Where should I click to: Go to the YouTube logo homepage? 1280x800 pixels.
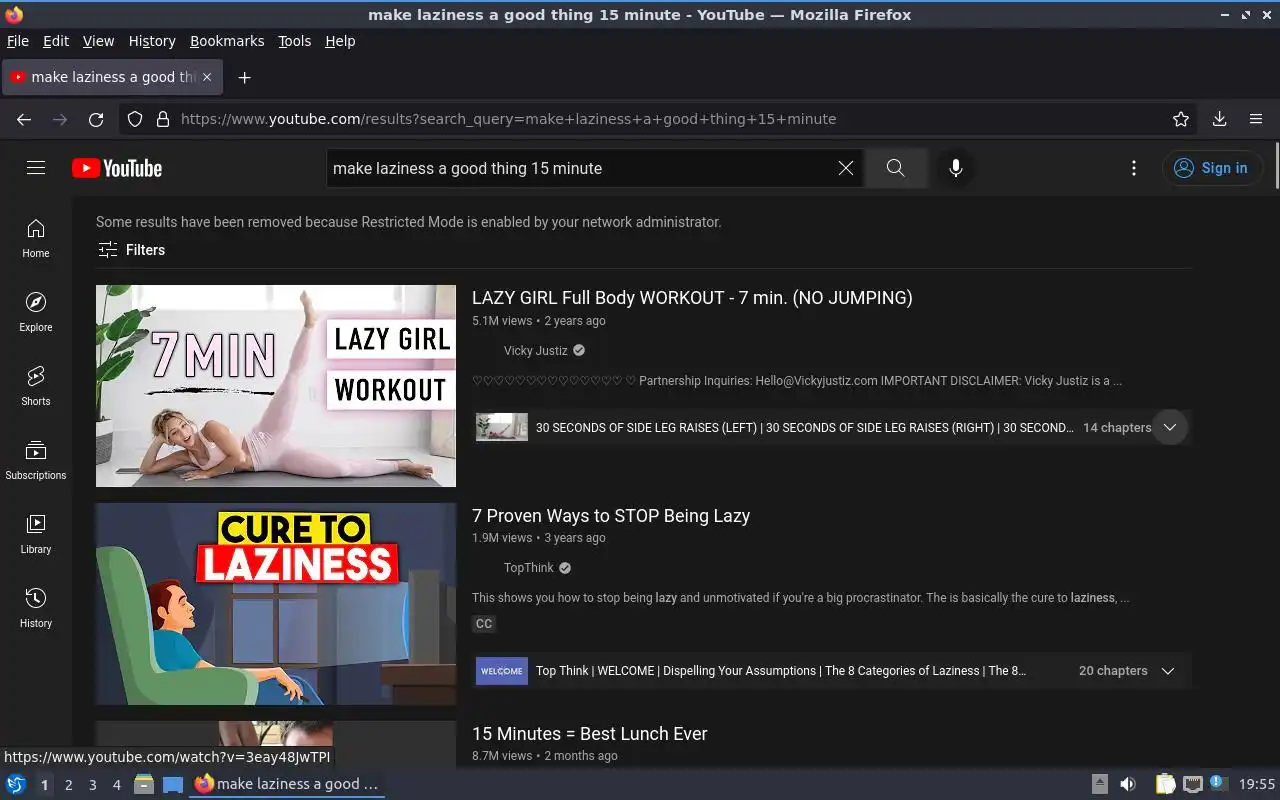(x=117, y=168)
